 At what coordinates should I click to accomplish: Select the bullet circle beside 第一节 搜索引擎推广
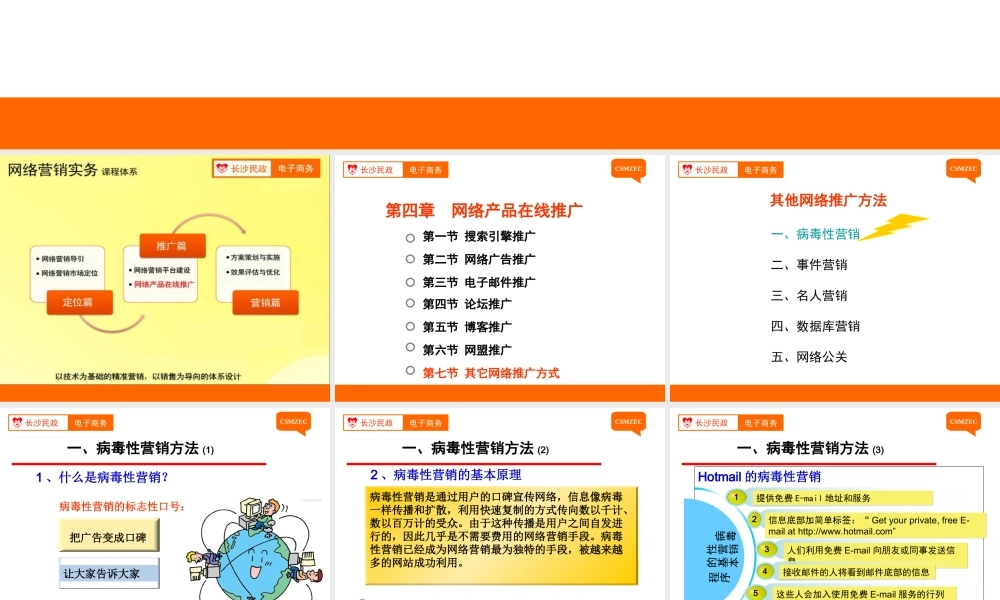point(410,237)
